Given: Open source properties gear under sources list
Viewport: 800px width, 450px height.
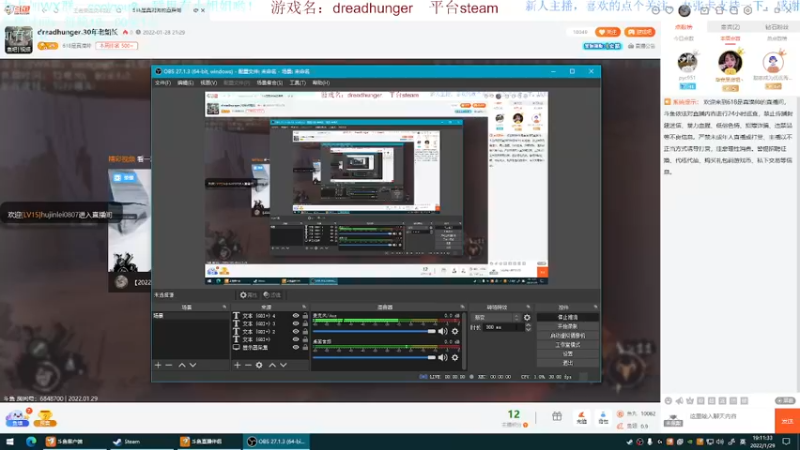Looking at the screenshot, I should click(x=259, y=365).
